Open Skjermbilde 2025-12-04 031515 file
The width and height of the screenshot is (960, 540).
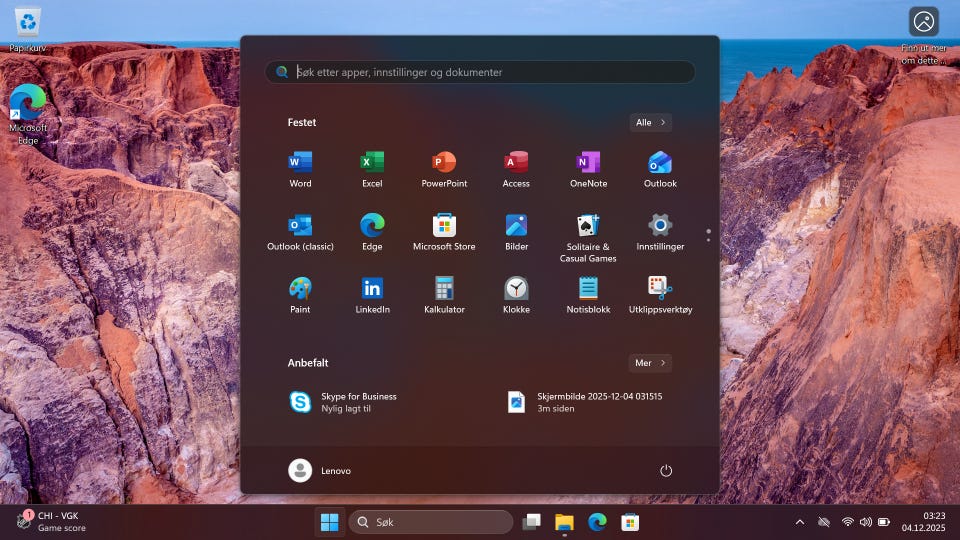click(x=585, y=402)
